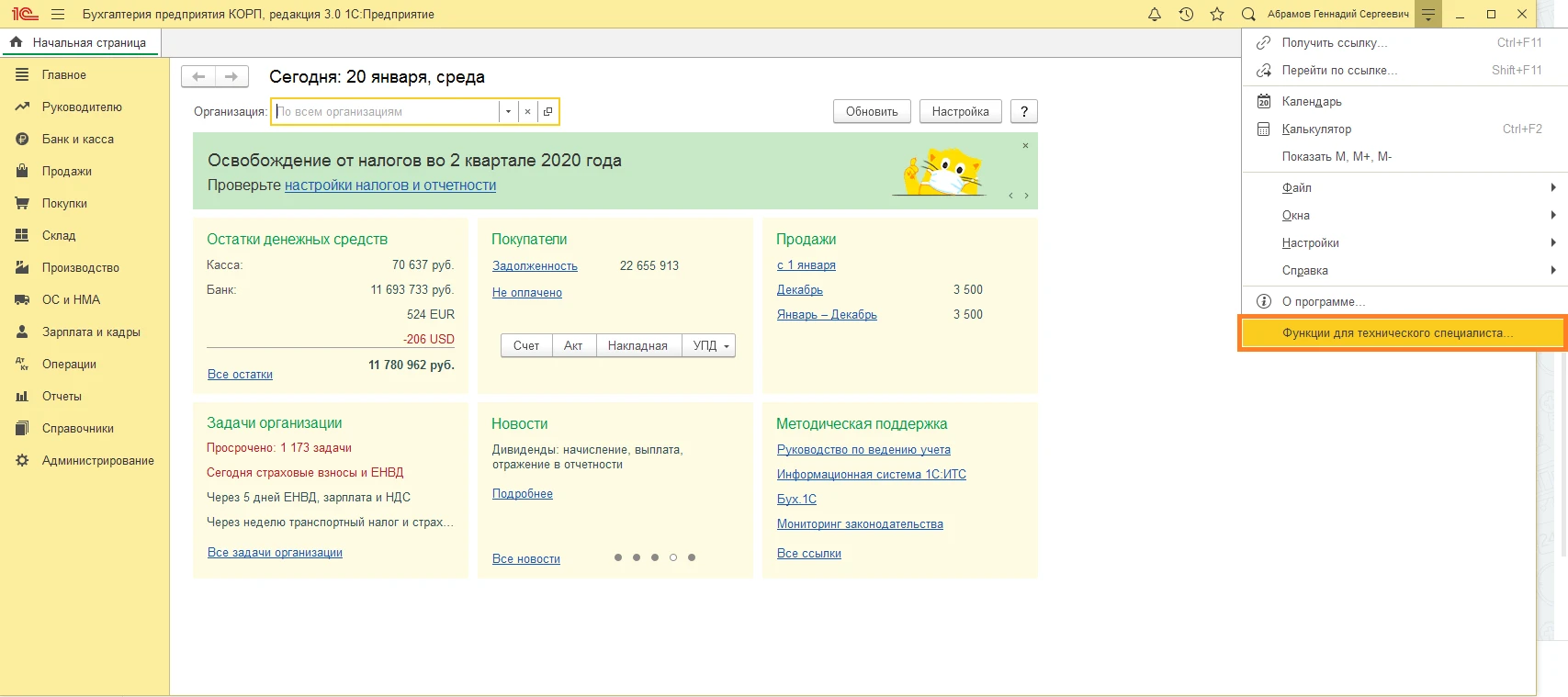Image resolution: width=1568 pixels, height=697 pixels.
Task: Clear the Организация field with X
Action: pyautogui.click(x=527, y=112)
